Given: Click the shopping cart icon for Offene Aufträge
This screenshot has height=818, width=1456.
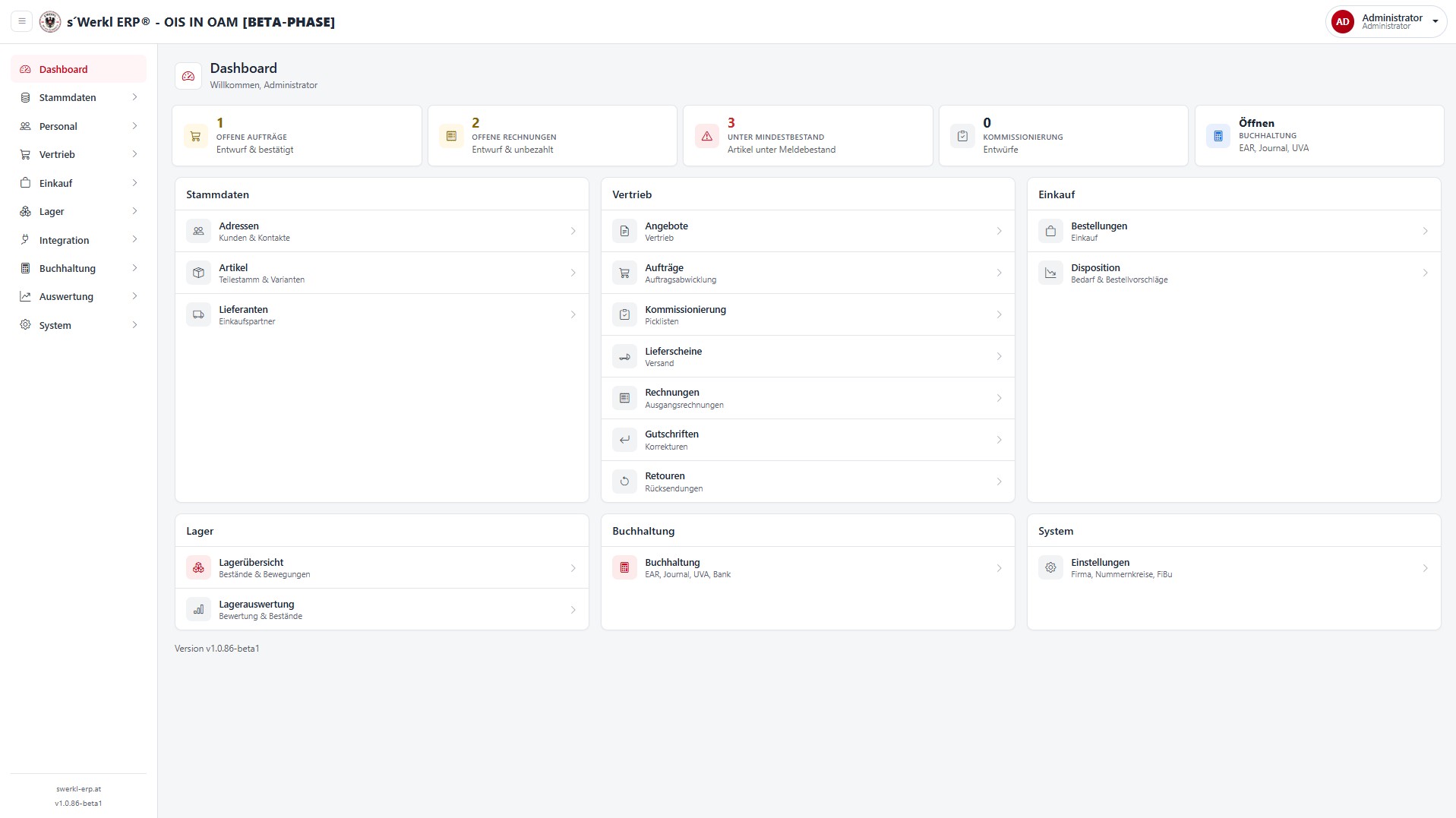Looking at the screenshot, I should (x=195, y=136).
